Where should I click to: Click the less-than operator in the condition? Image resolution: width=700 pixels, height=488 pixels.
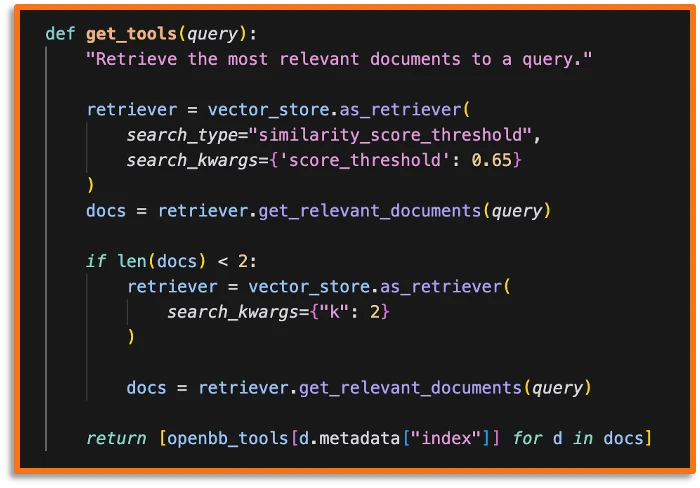click(223, 261)
